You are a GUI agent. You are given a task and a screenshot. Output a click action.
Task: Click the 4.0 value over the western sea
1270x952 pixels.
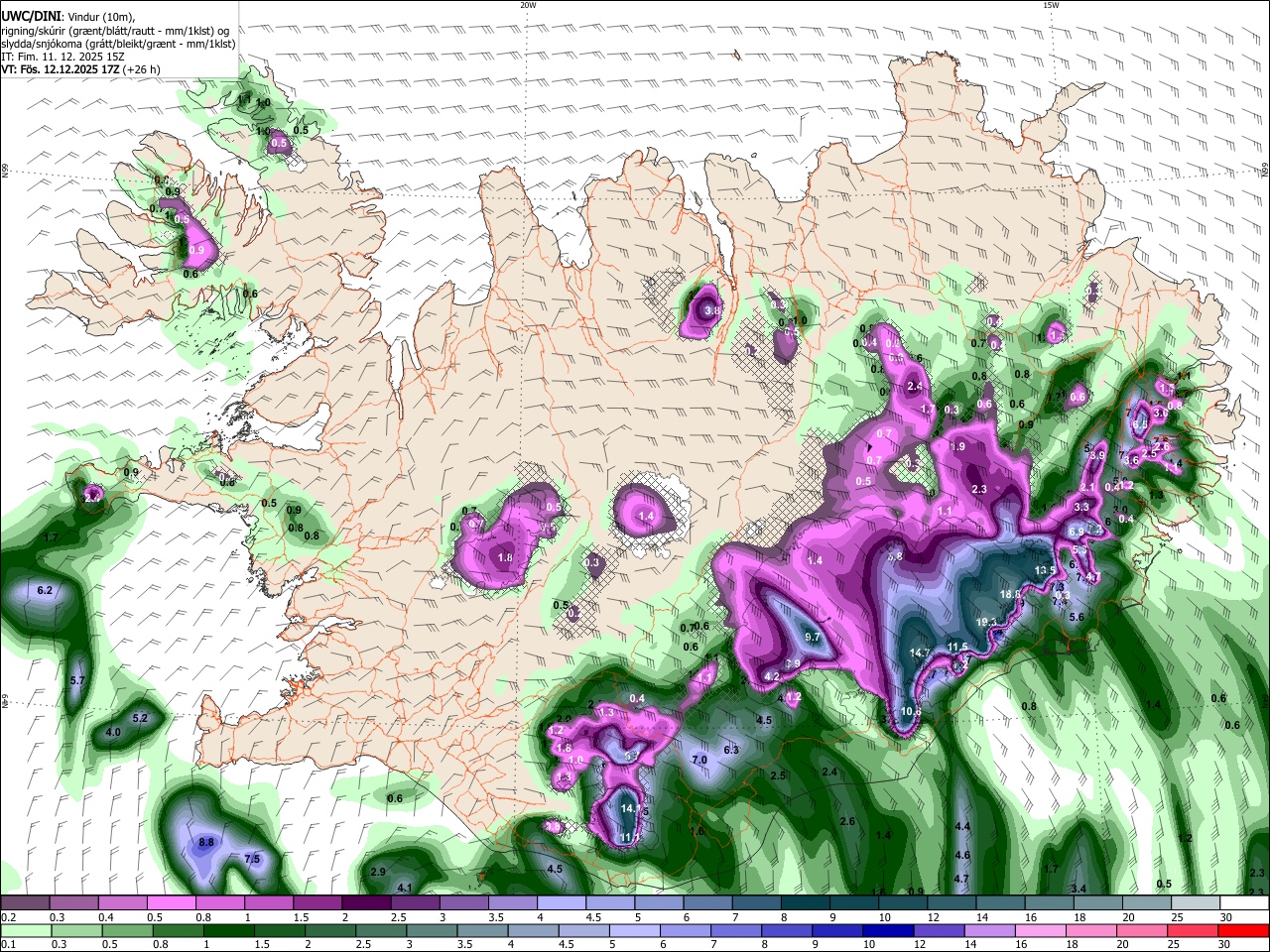pyautogui.click(x=113, y=733)
